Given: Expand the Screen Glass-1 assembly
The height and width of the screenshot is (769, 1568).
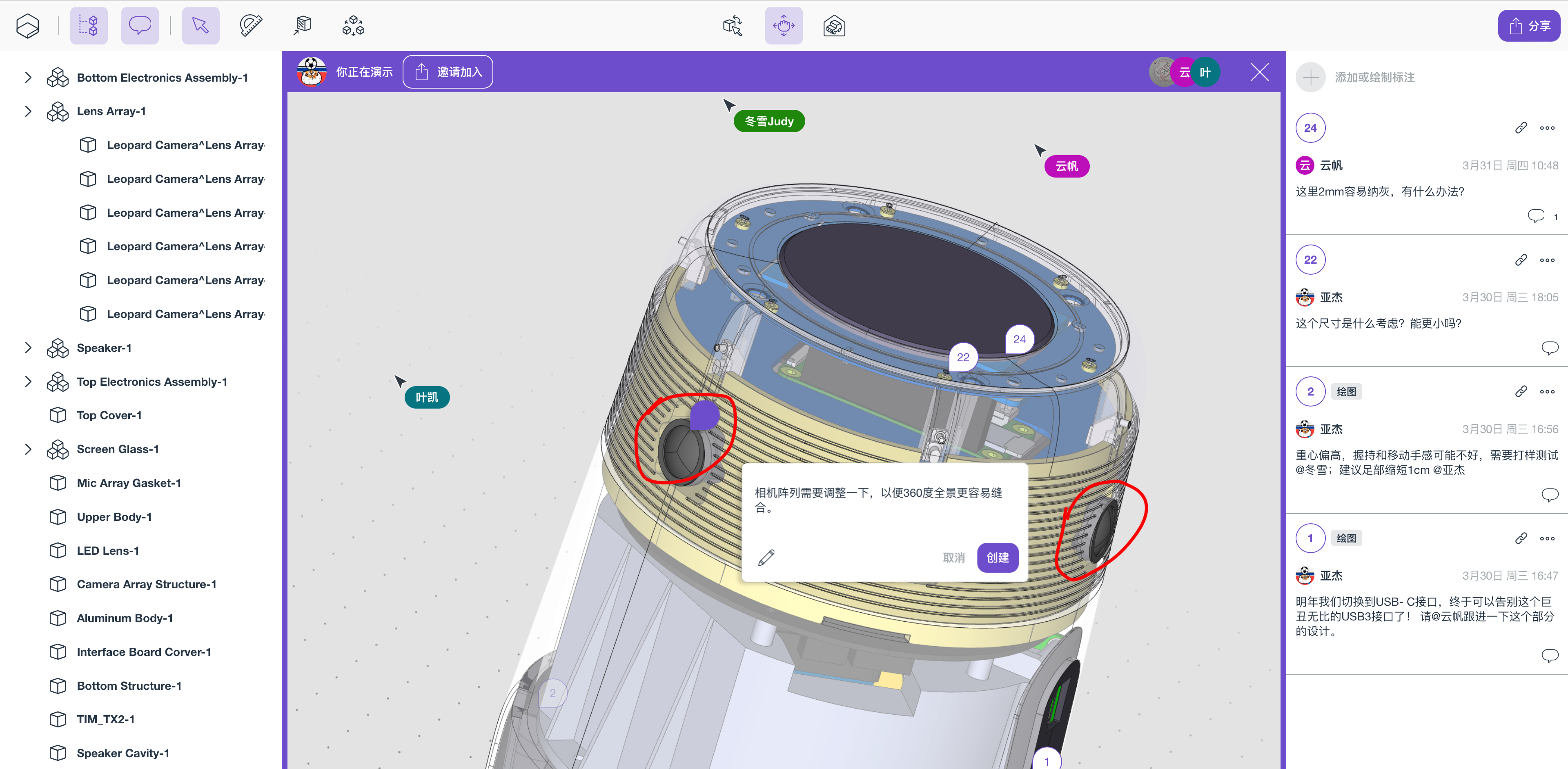Looking at the screenshot, I should click(x=28, y=449).
